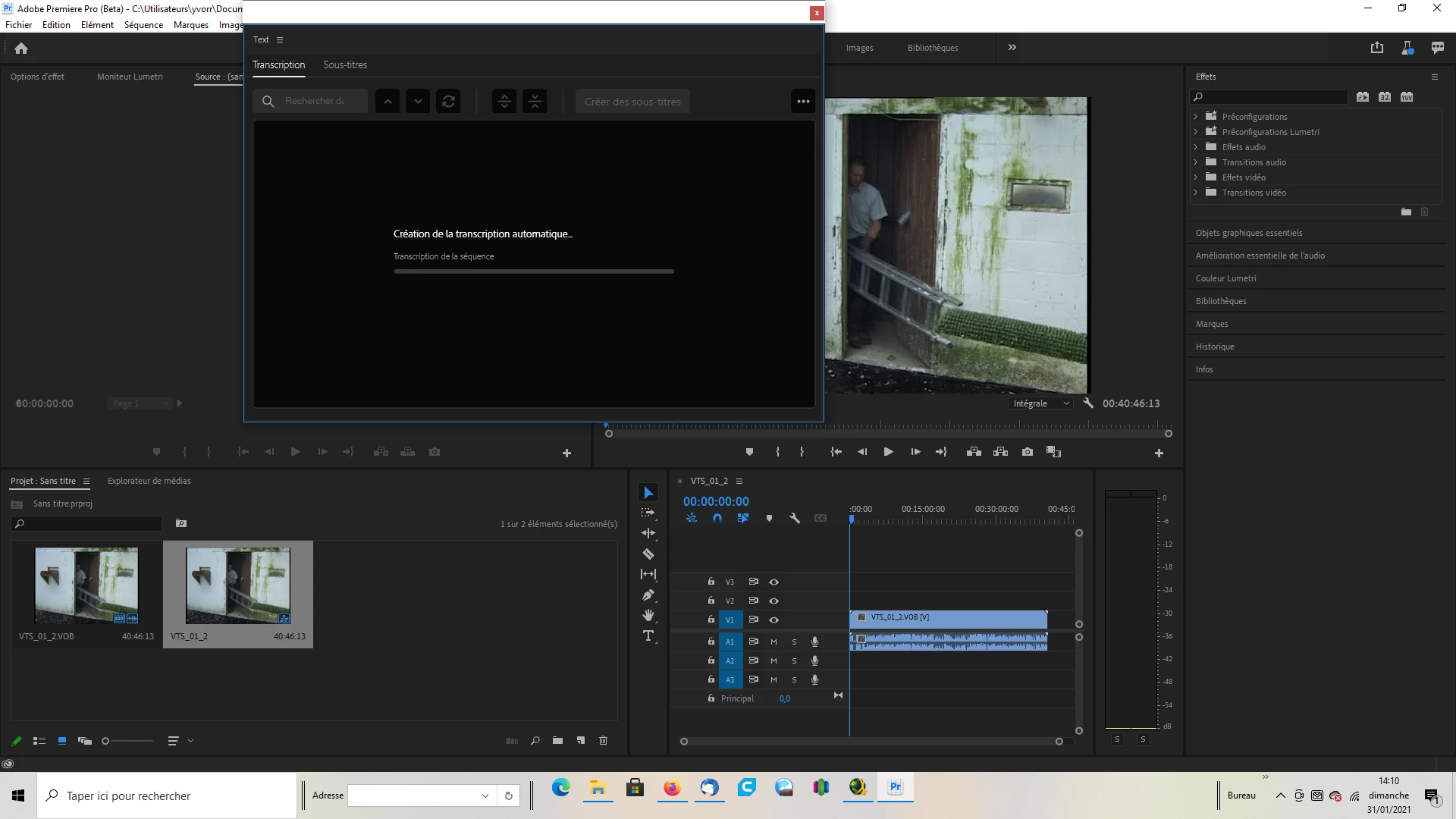1456x819 pixels.
Task: Open the timeline display settings wrench
Action: pyautogui.click(x=795, y=519)
